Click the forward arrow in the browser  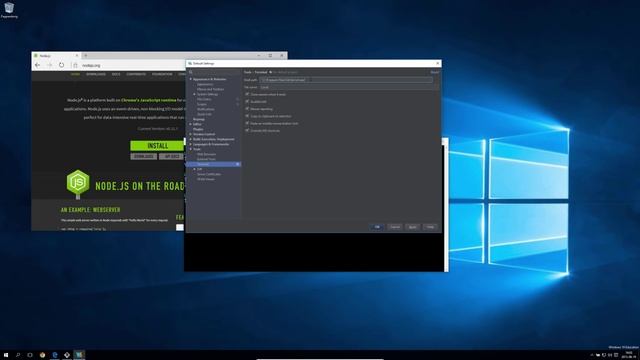(49, 65)
